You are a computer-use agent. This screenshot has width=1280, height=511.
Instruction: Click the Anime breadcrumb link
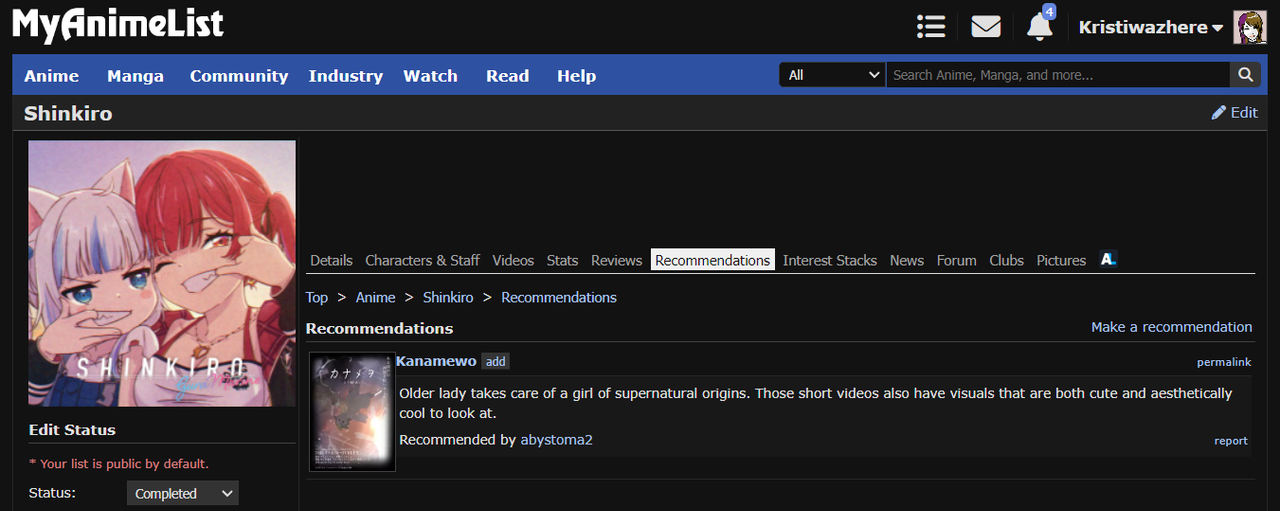pyautogui.click(x=376, y=297)
